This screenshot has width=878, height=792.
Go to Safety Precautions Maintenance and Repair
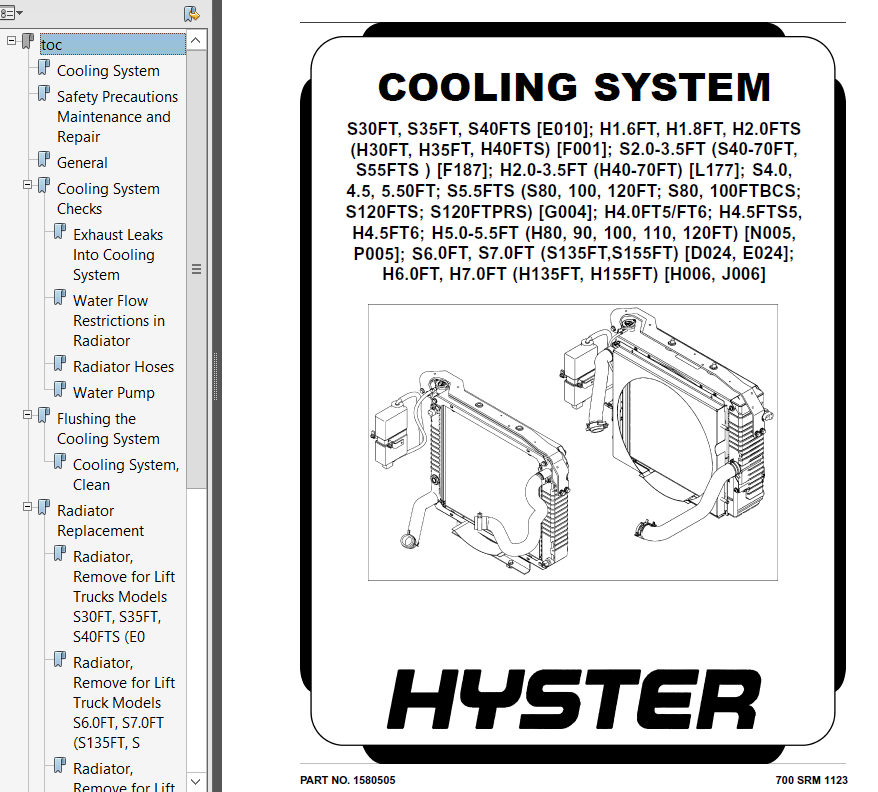118,117
